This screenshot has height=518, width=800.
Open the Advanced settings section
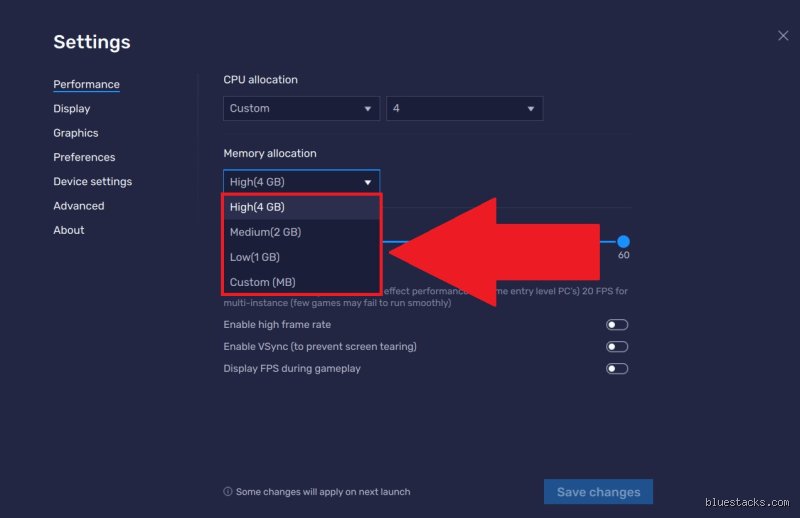[x=79, y=206]
